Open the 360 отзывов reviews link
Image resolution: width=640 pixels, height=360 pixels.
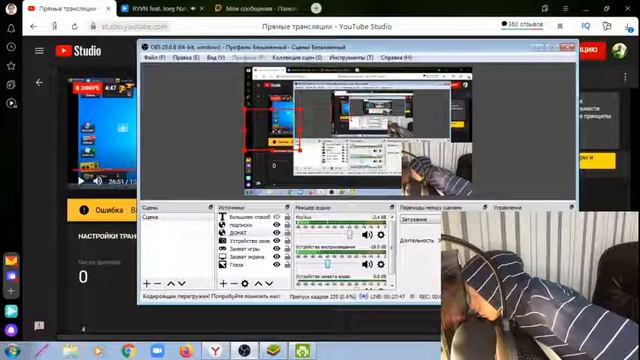[522, 24]
